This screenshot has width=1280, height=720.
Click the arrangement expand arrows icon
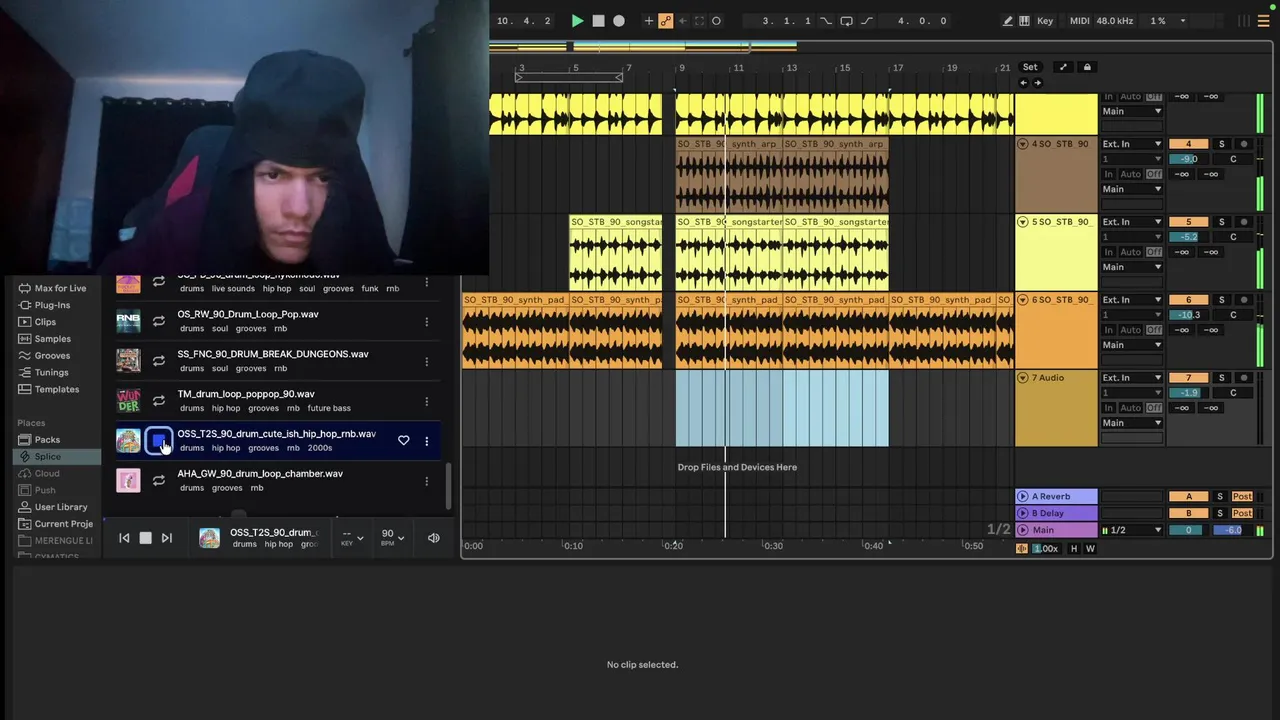1063,67
